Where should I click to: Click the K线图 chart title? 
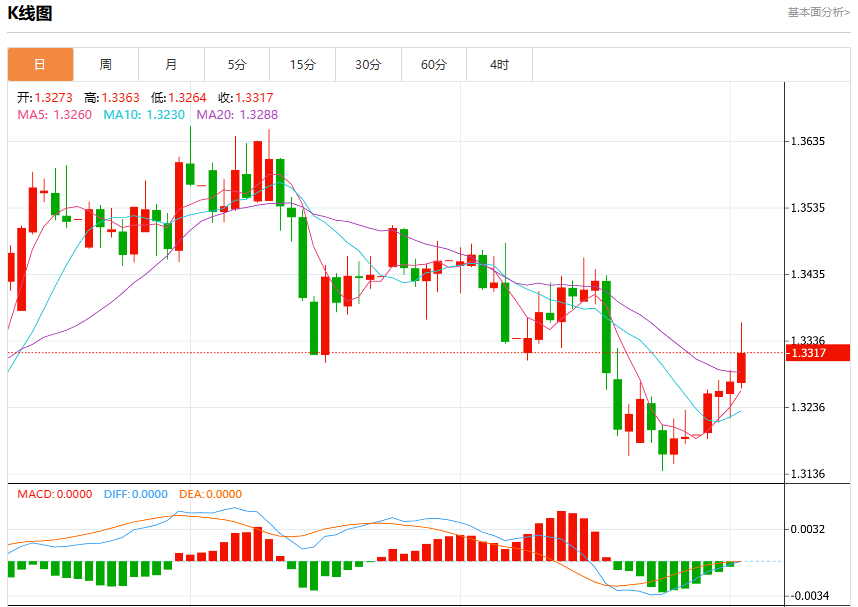30,13
